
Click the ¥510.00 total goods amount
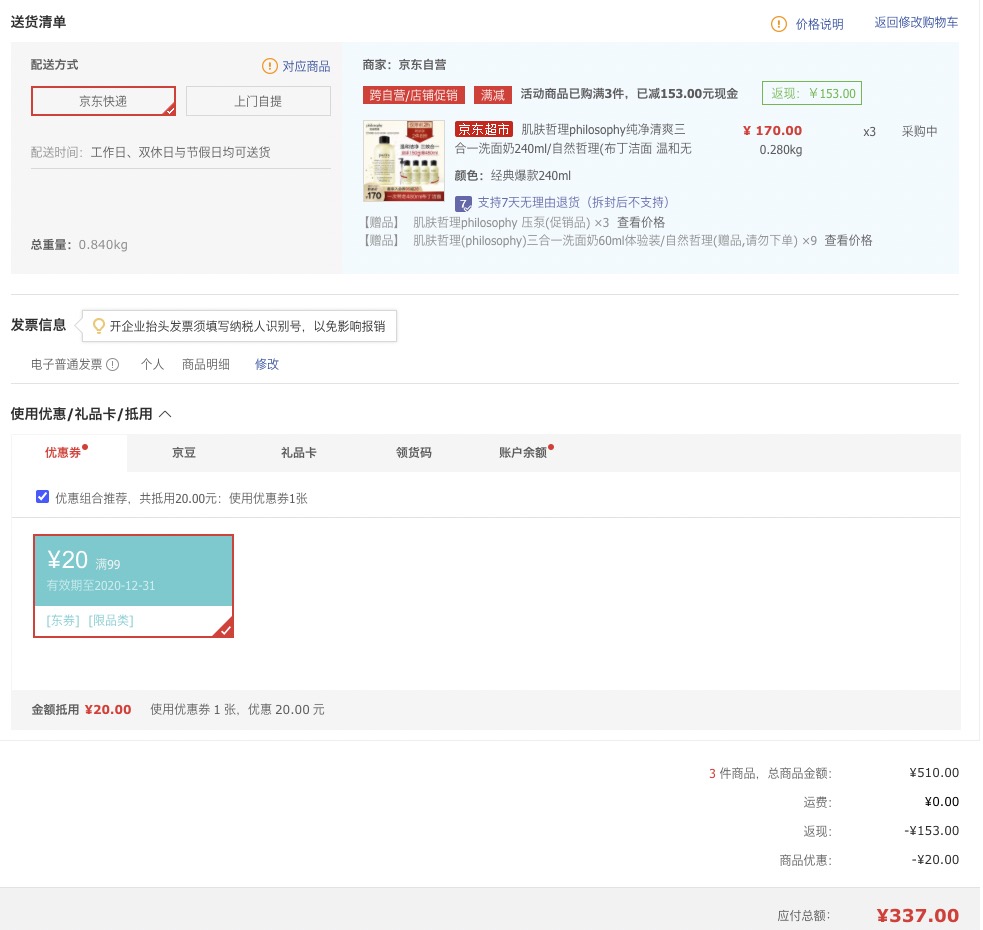(934, 773)
